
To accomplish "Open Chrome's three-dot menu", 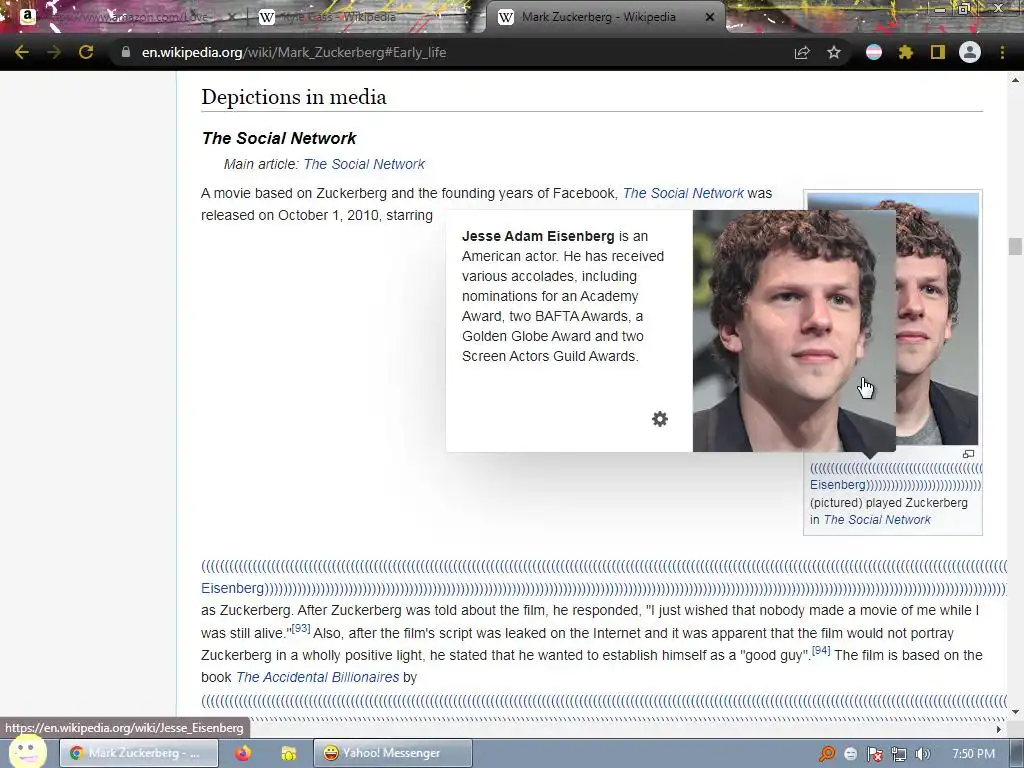I will point(1002,52).
